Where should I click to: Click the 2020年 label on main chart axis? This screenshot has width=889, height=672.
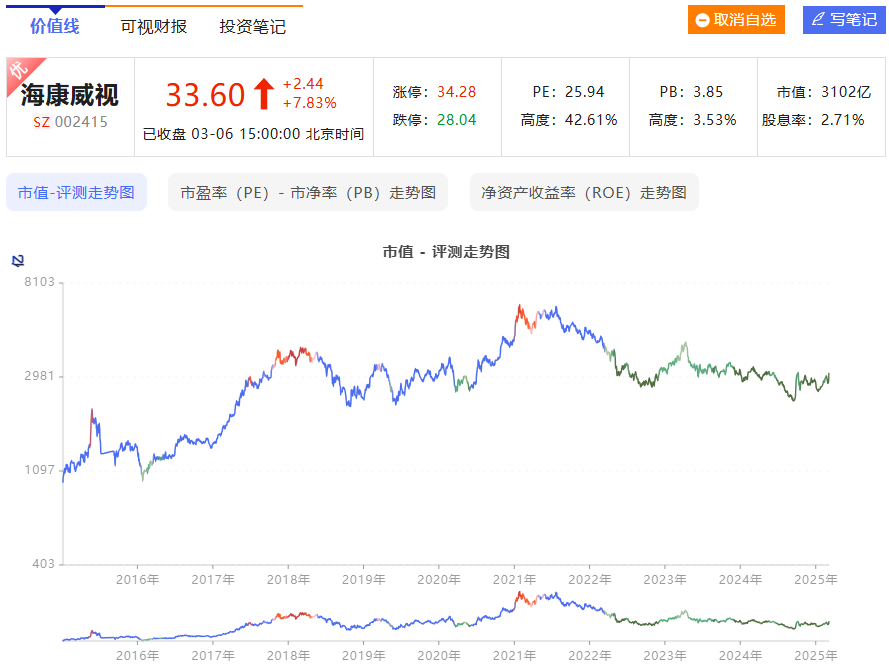point(437,579)
